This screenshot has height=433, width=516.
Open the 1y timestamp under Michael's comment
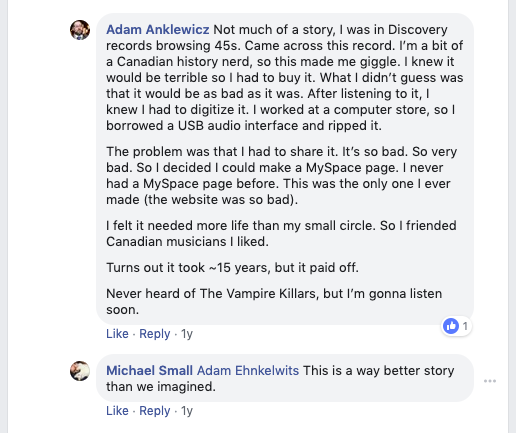[x=187, y=411]
